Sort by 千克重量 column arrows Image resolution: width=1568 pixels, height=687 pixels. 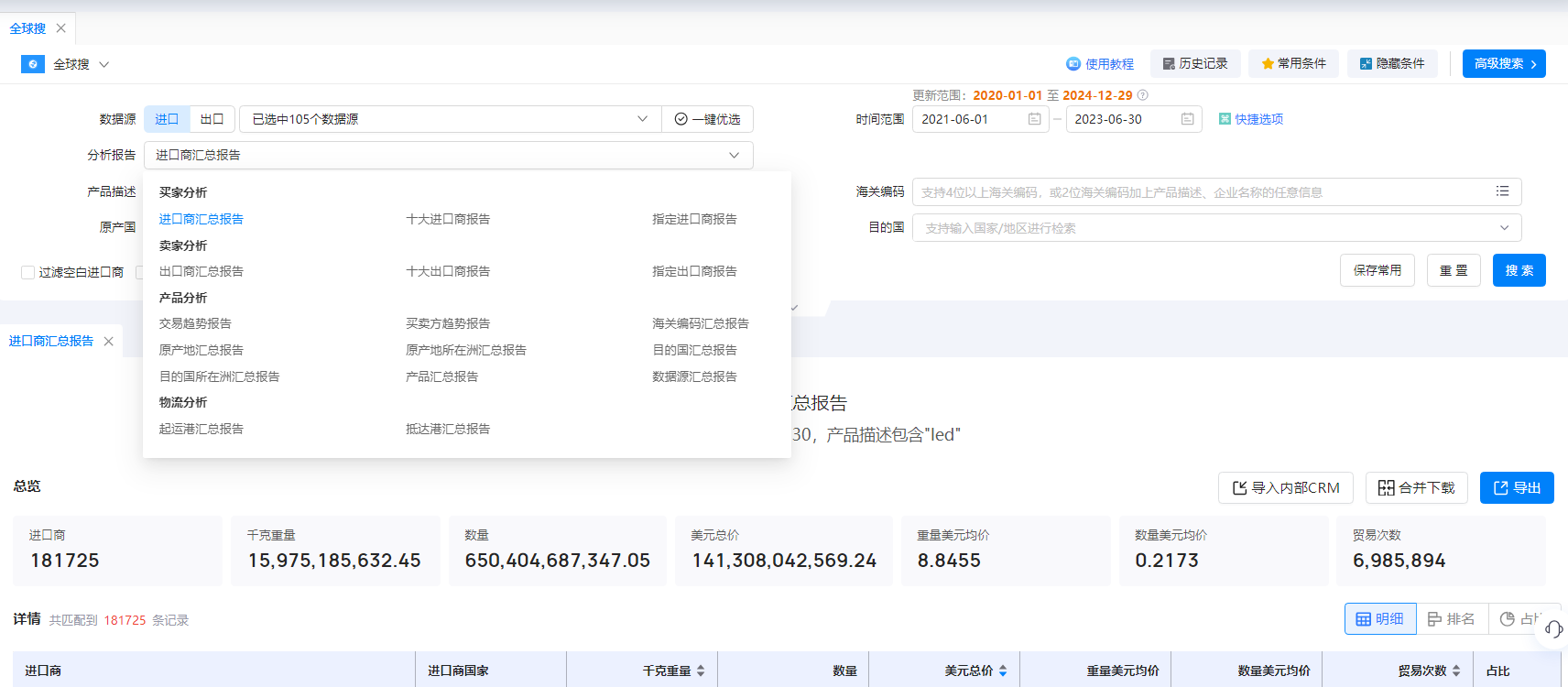click(x=701, y=671)
